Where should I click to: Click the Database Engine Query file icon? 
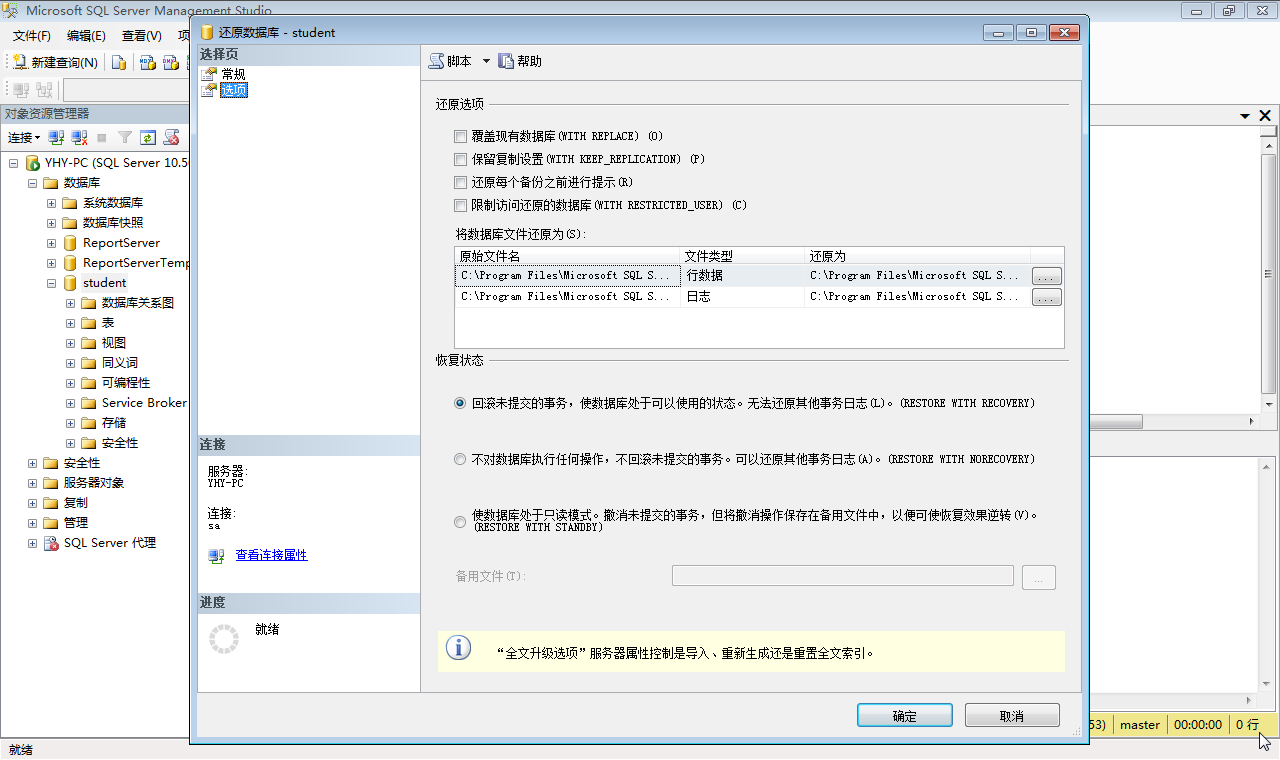119,62
